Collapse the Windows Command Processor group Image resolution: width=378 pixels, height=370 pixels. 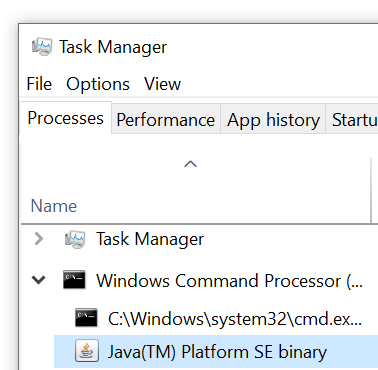point(38,280)
